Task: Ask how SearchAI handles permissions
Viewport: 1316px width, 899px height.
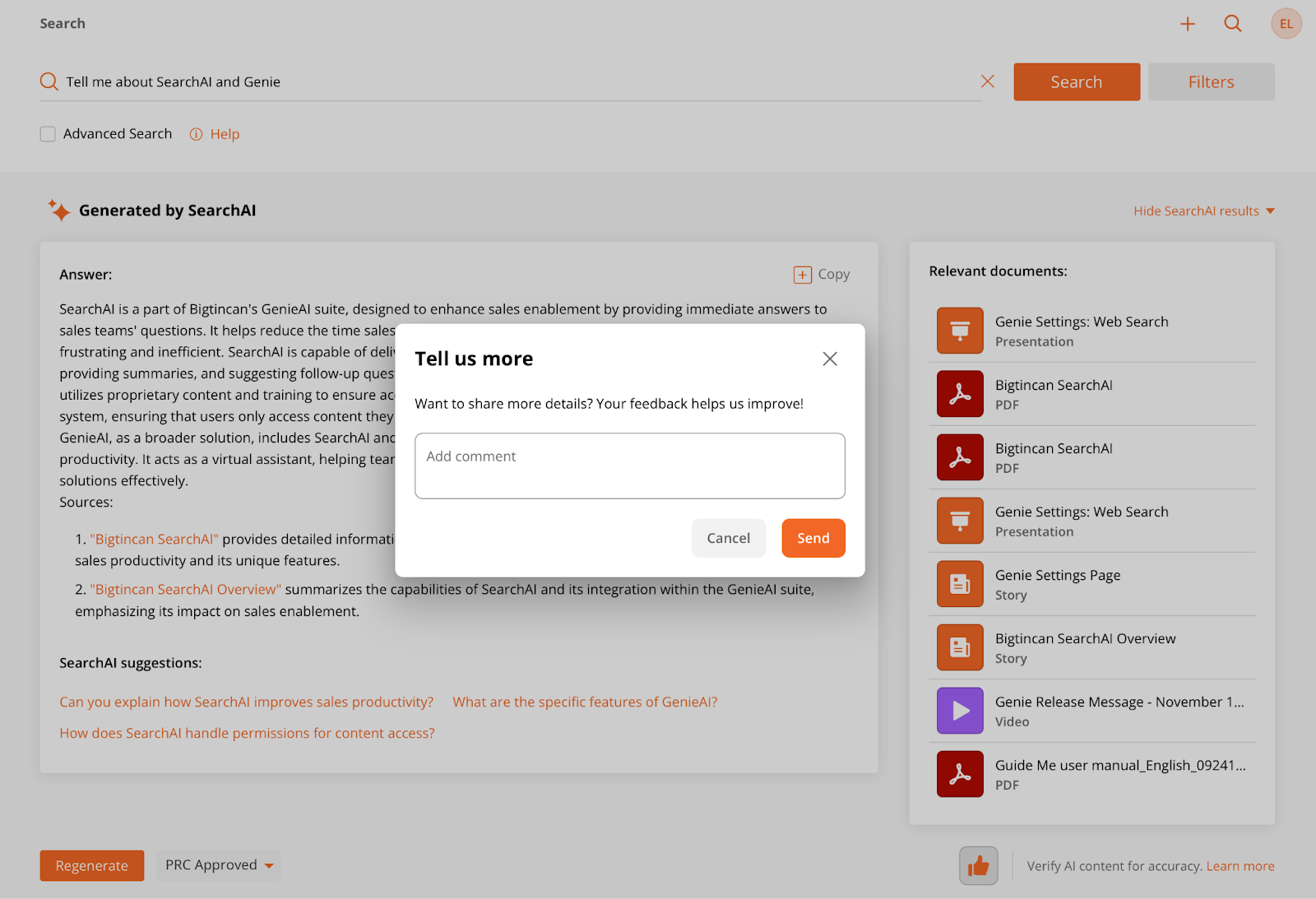Action: (x=247, y=734)
